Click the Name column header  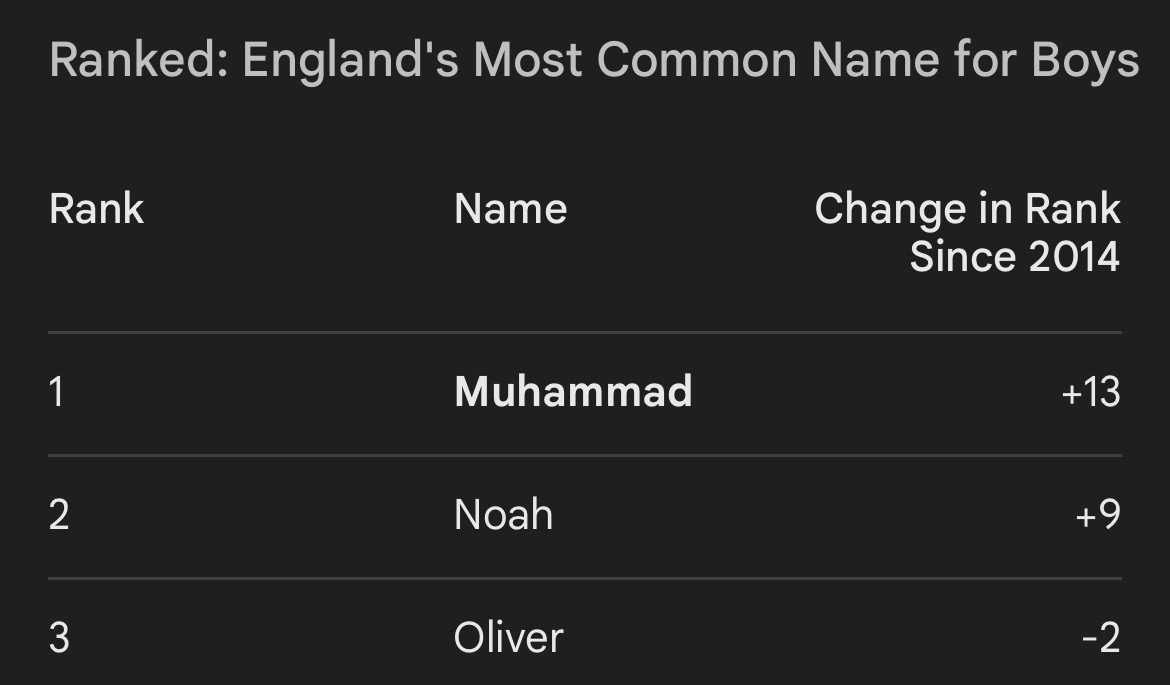510,209
